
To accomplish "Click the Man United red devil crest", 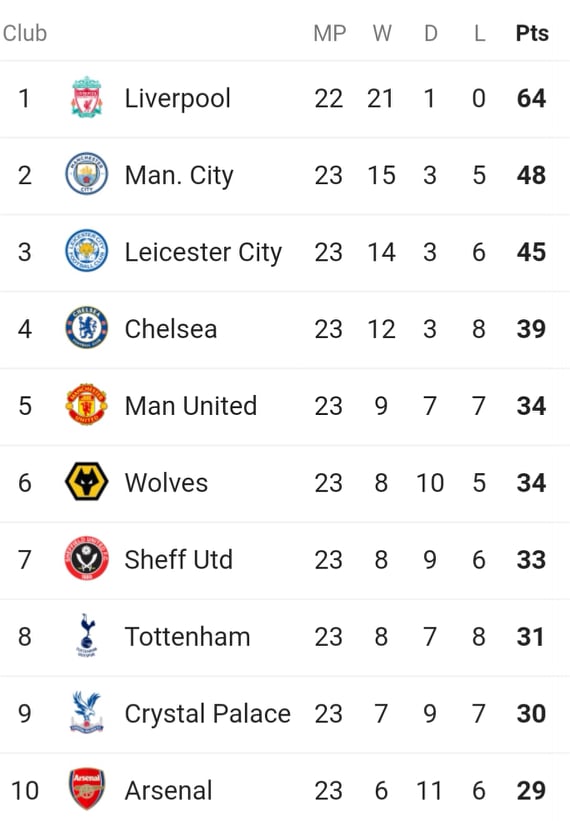I will 87,404.
